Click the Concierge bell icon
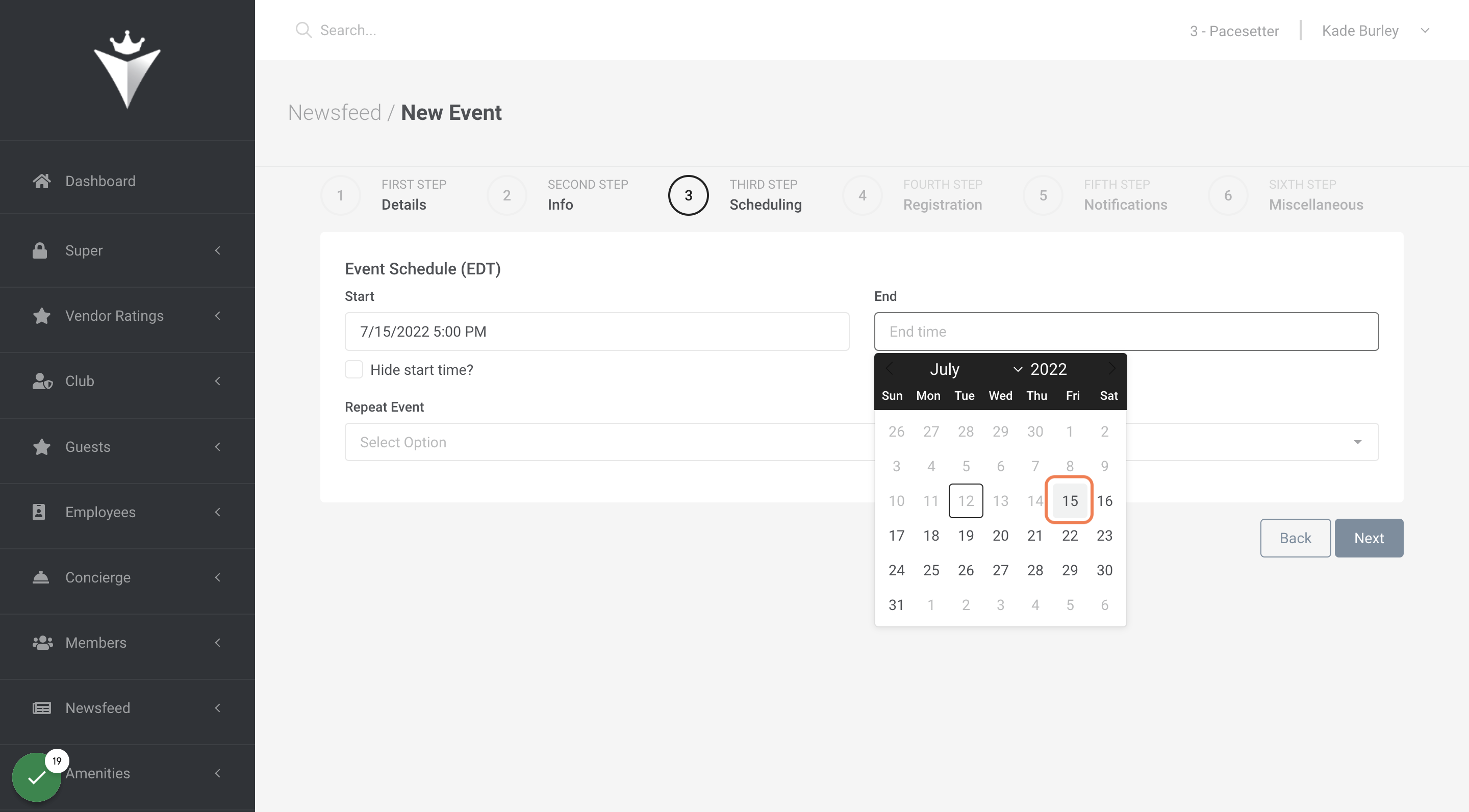The height and width of the screenshot is (812, 1469). (40, 577)
